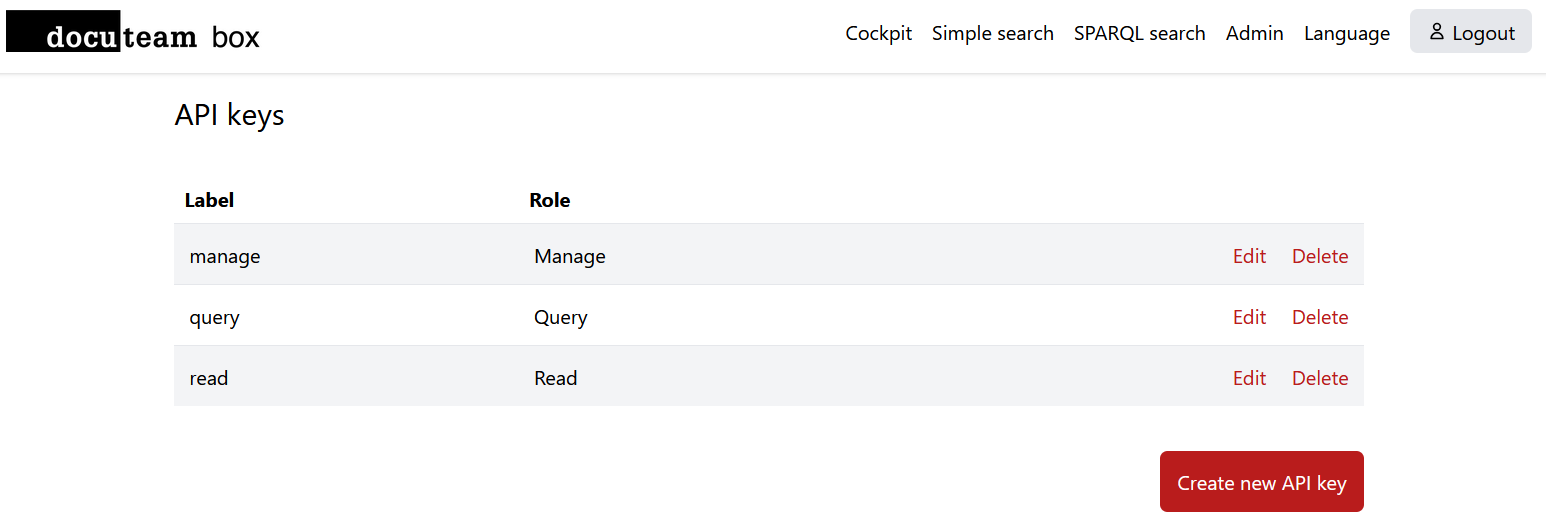Expand the Admin menu
This screenshot has height=524, width=1546.
(1254, 33)
